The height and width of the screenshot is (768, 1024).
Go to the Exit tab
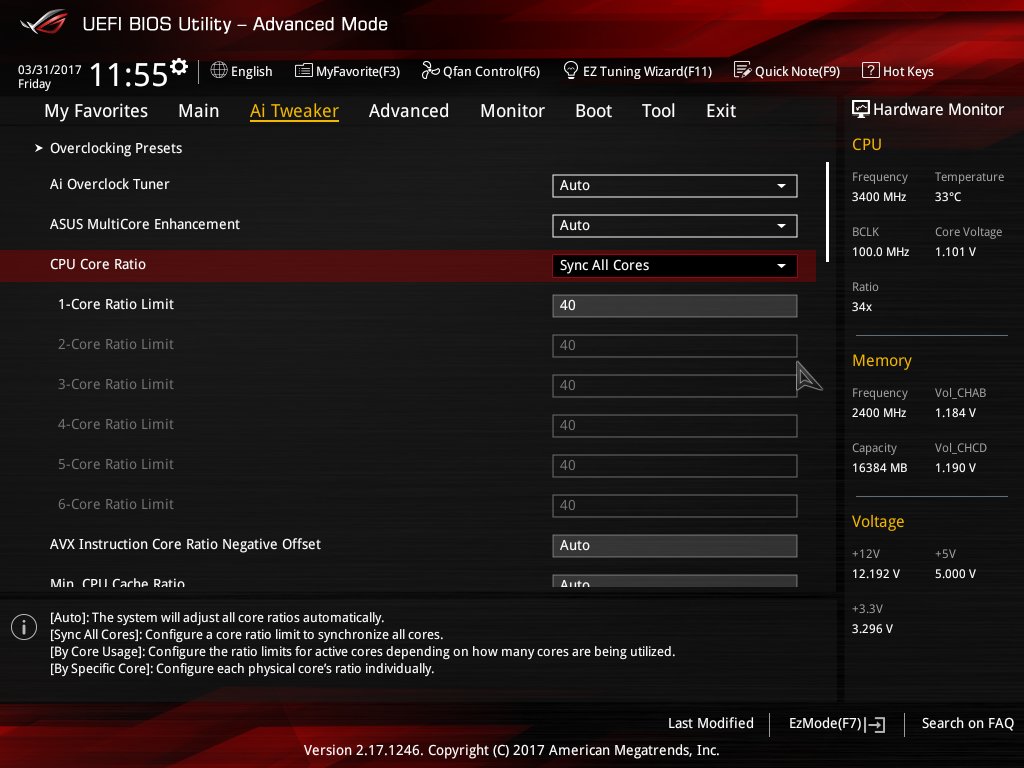(x=721, y=111)
